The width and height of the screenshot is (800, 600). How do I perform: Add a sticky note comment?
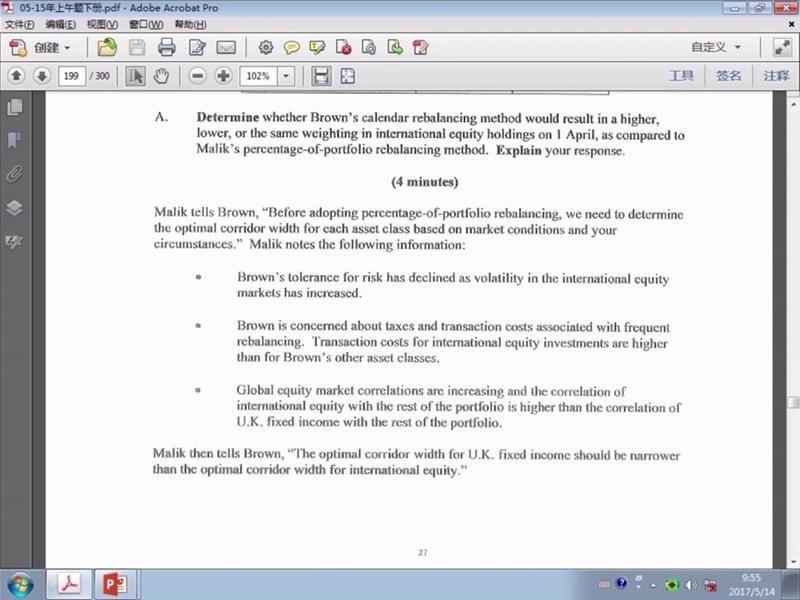point(292,47)
